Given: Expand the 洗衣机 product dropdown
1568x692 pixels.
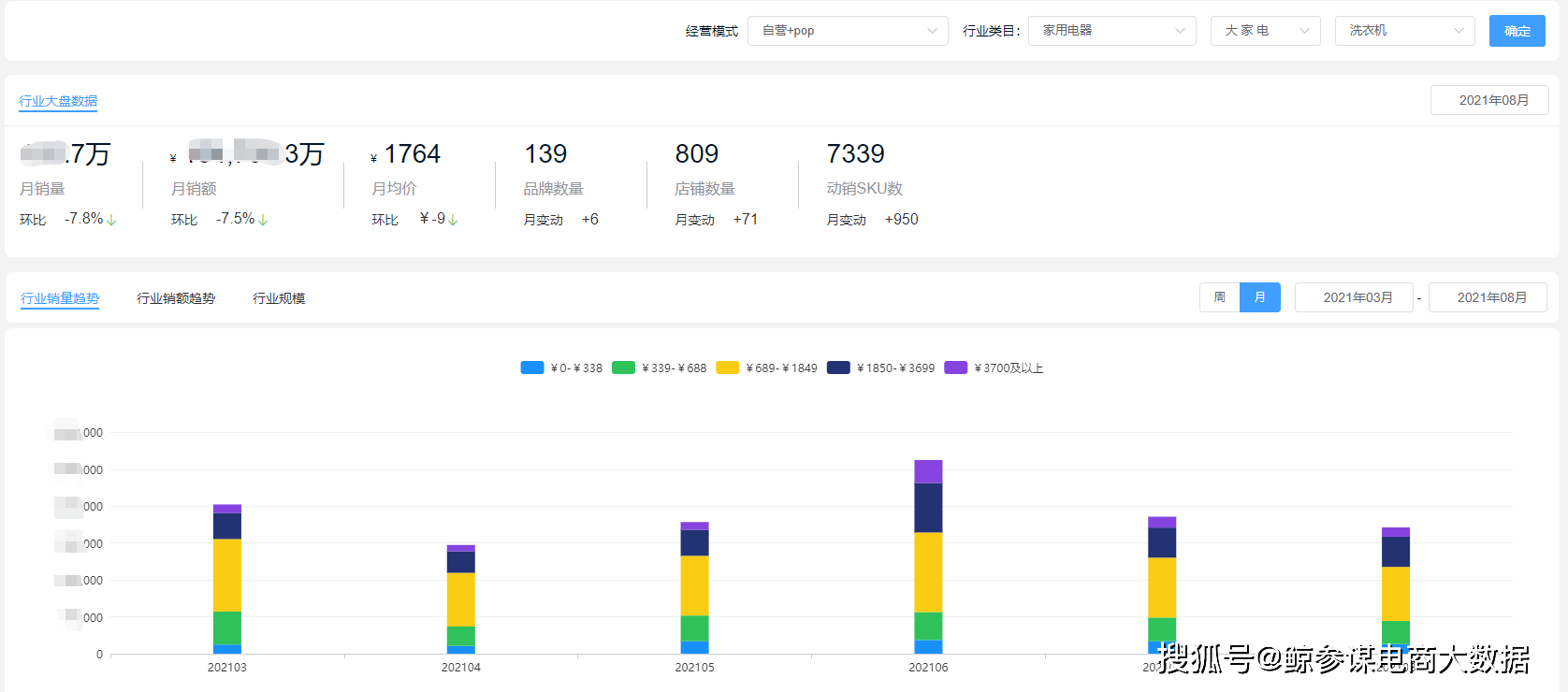Looking at the screenshot, I should 1404,31.
